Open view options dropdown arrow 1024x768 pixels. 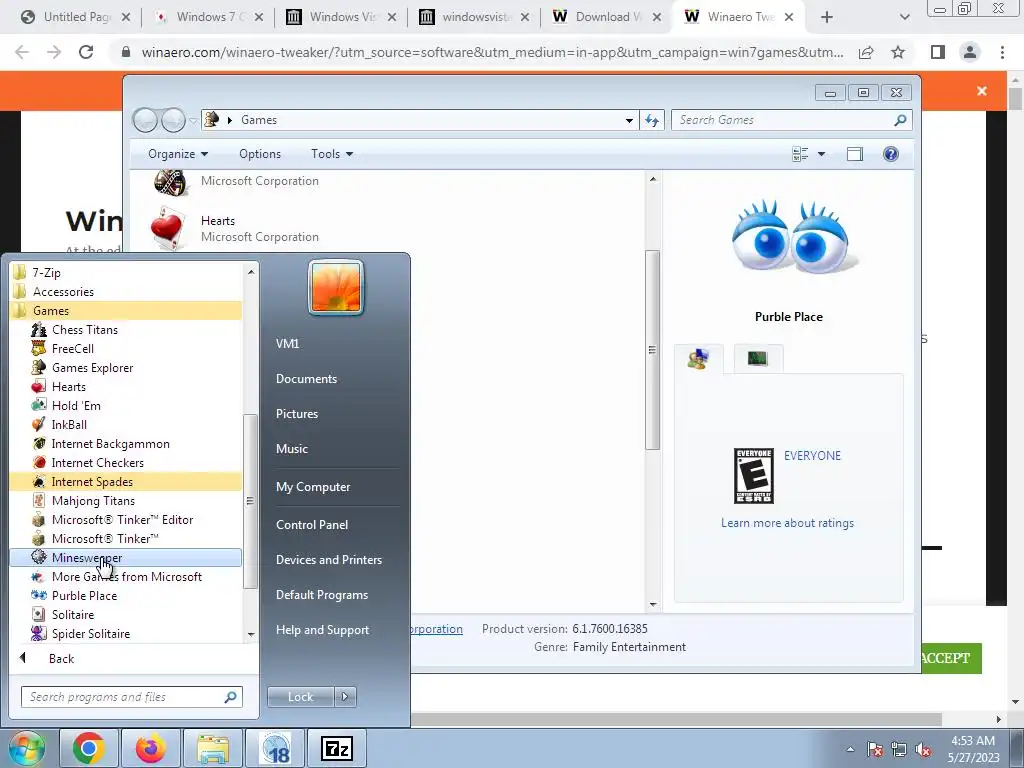[822, 154]
